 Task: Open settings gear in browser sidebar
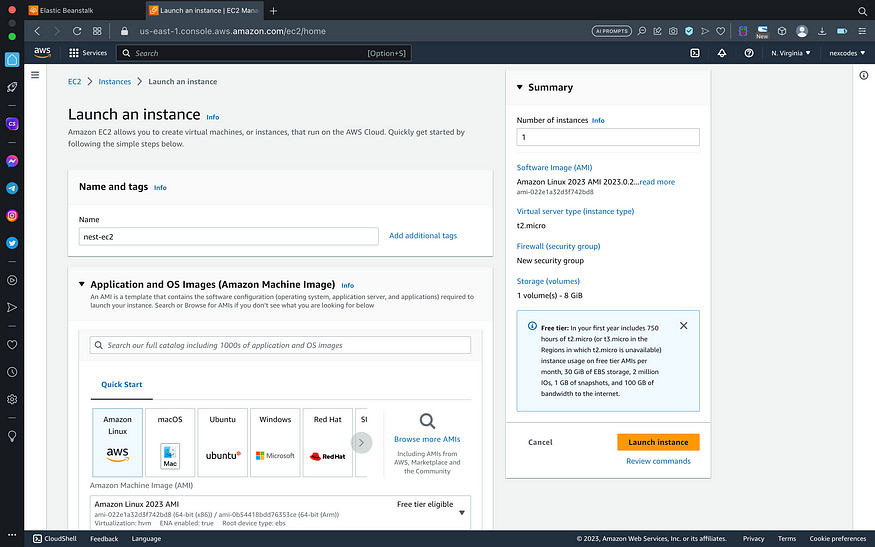point(12,399)
